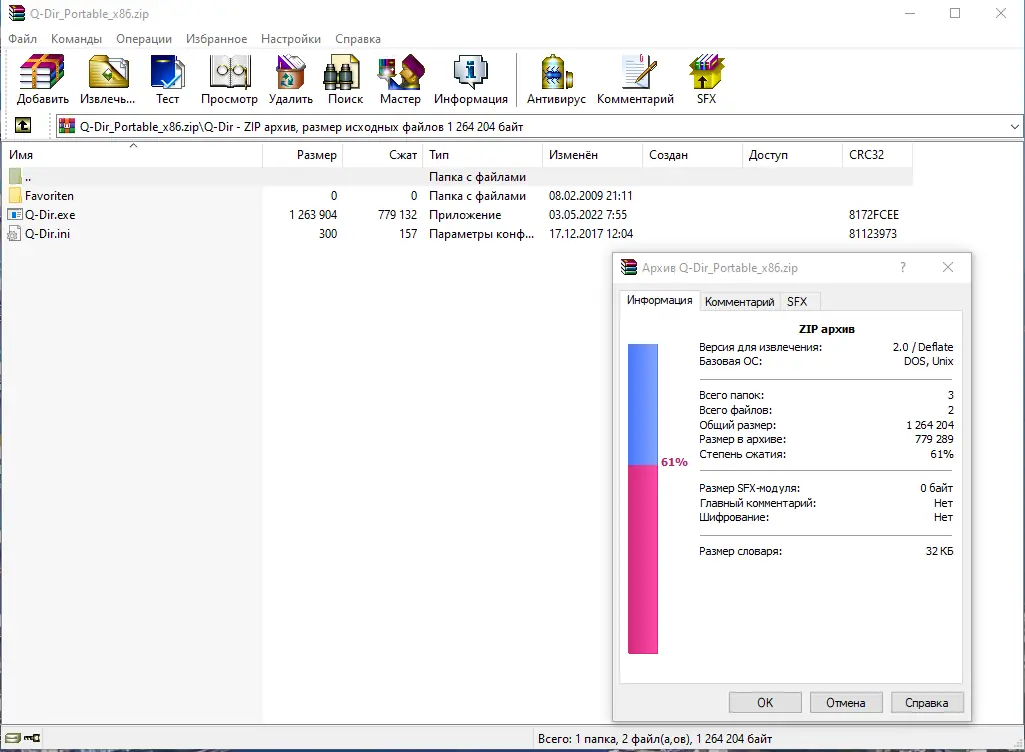Sort by the Сжат column header
1025x752 pixels.
click(382, 154)
